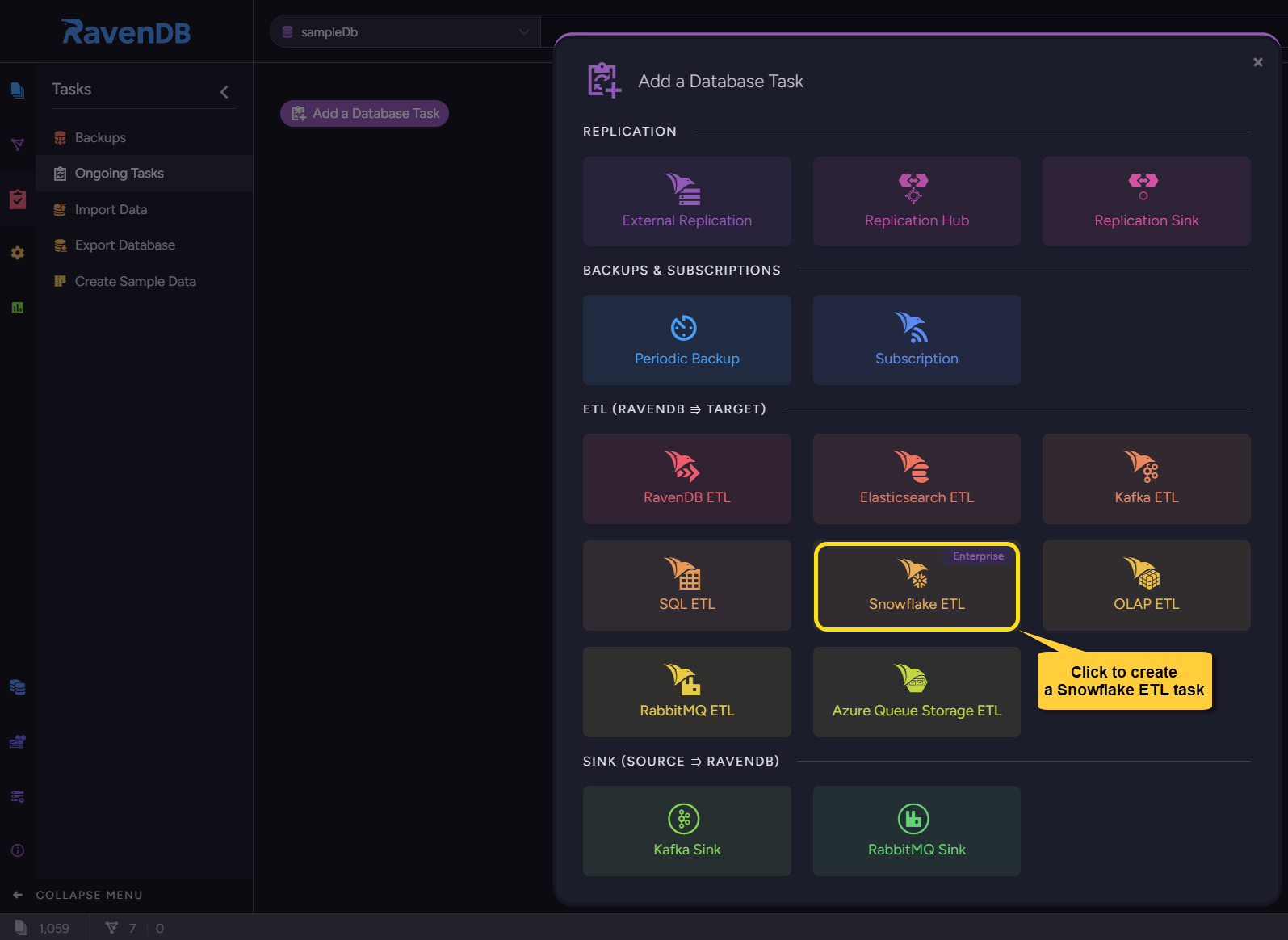Screen dimensions: 1288x940
Task: Click the Server dashboard icon in lower sidebar
Action: [17, 742]
